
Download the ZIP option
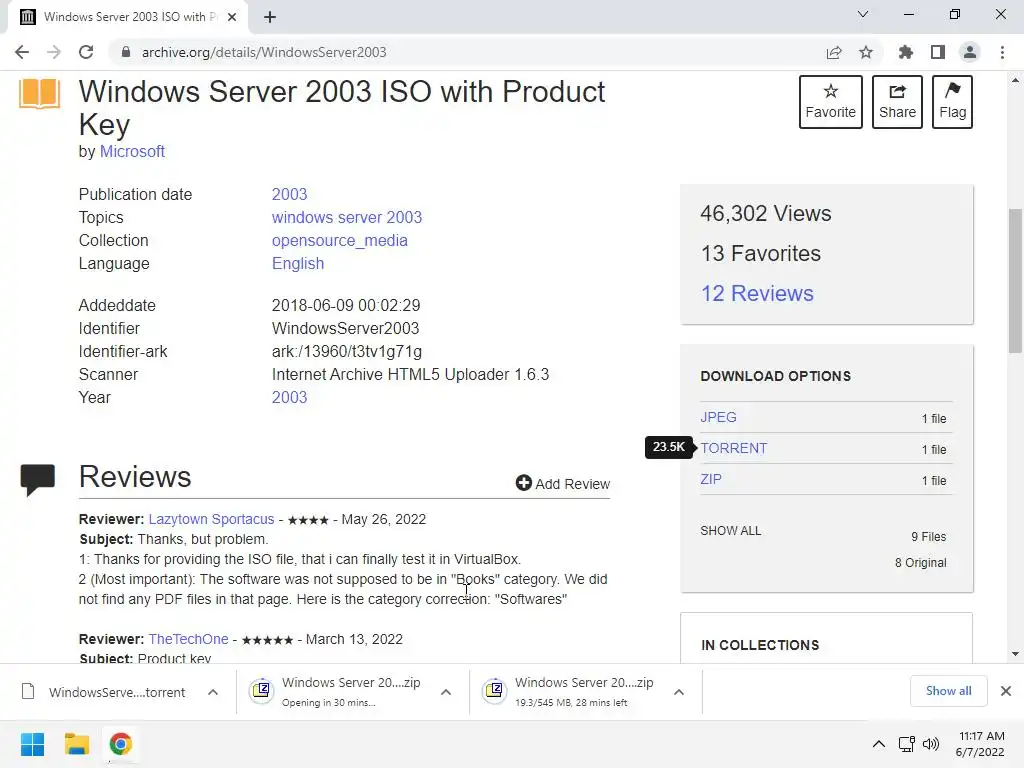click(x=711, y=479)
